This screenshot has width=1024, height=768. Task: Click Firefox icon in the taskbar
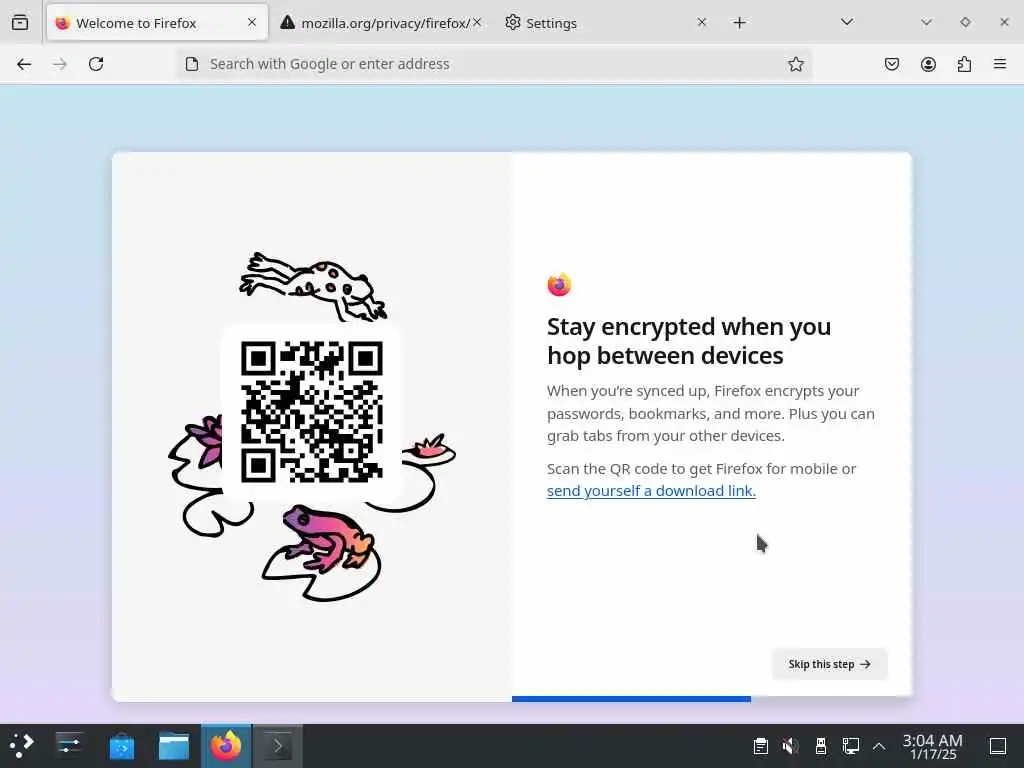click(x=226, y=746)
